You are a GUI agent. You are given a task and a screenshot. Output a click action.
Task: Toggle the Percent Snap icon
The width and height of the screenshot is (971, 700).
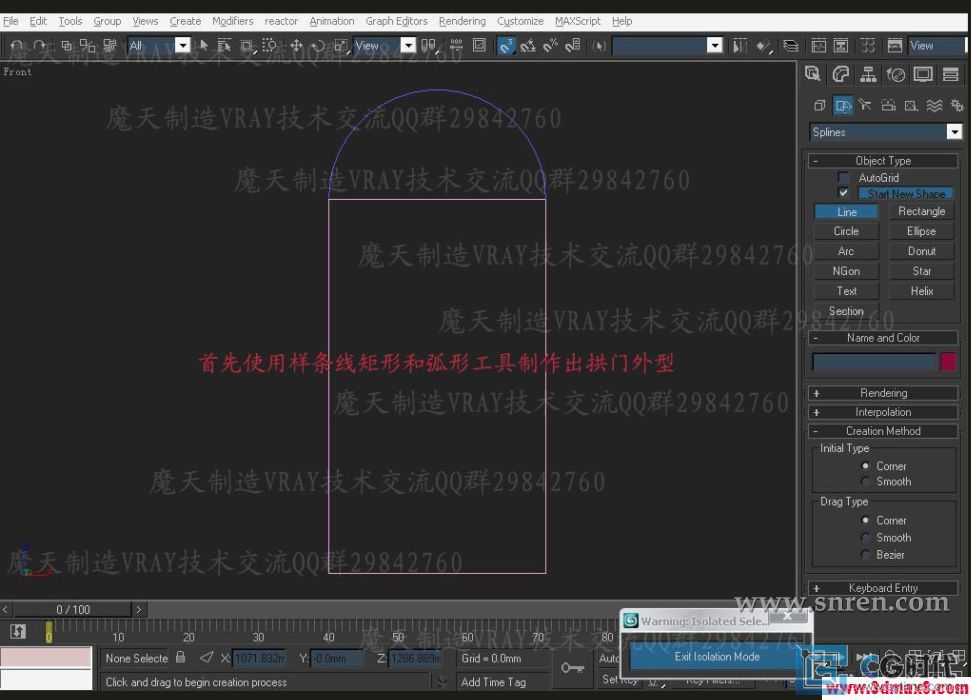pyautogui.click(x=551, y=45)
